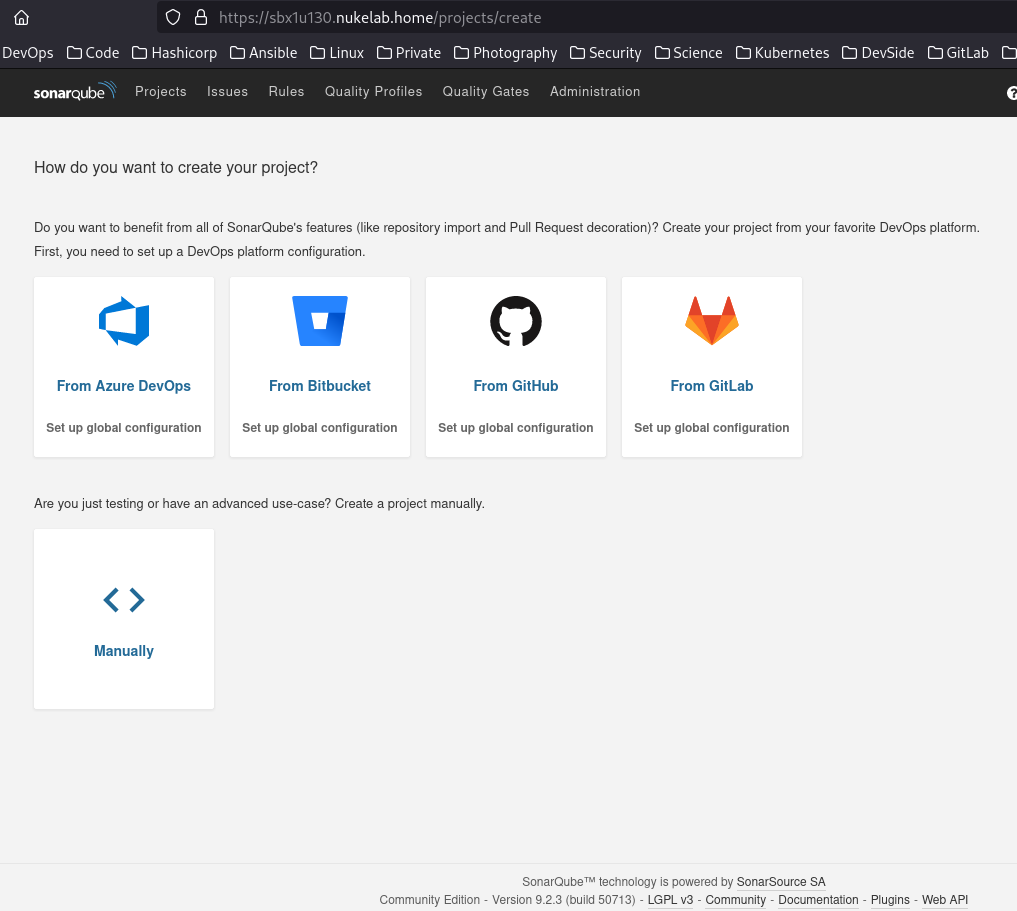Open the Projects menu item
The height and width of the screenshot is (911, 1017).
point(161,92)
